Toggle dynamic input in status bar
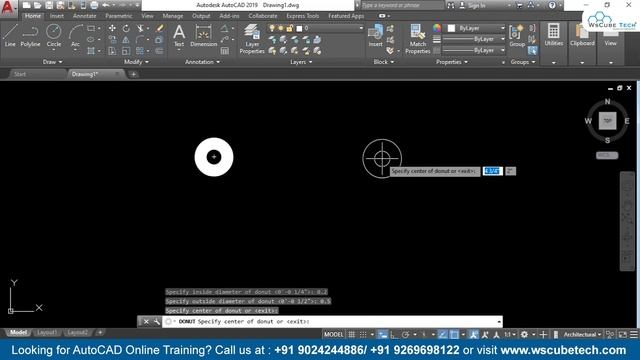 point(382,335)
